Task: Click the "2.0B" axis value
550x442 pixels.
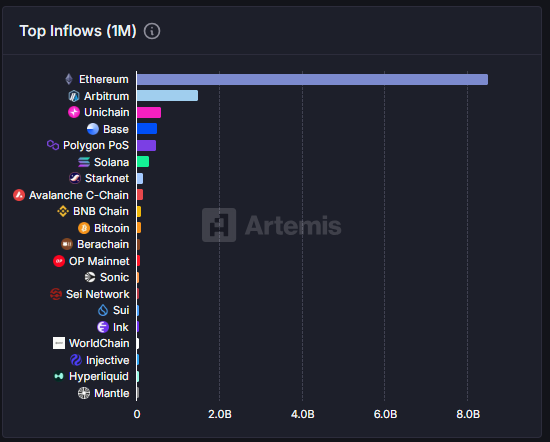Action: click(220, 414)
